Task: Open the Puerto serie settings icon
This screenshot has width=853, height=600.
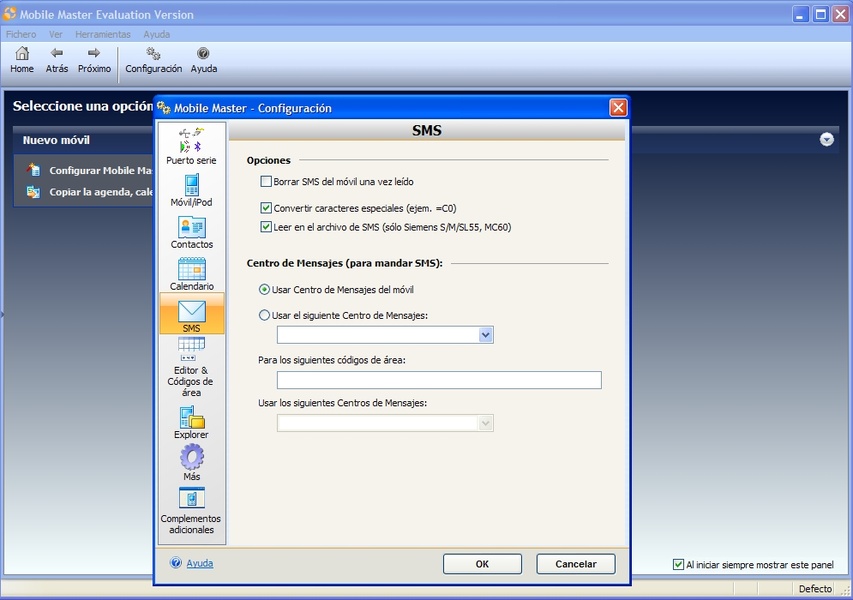Action: coord(191,141)
